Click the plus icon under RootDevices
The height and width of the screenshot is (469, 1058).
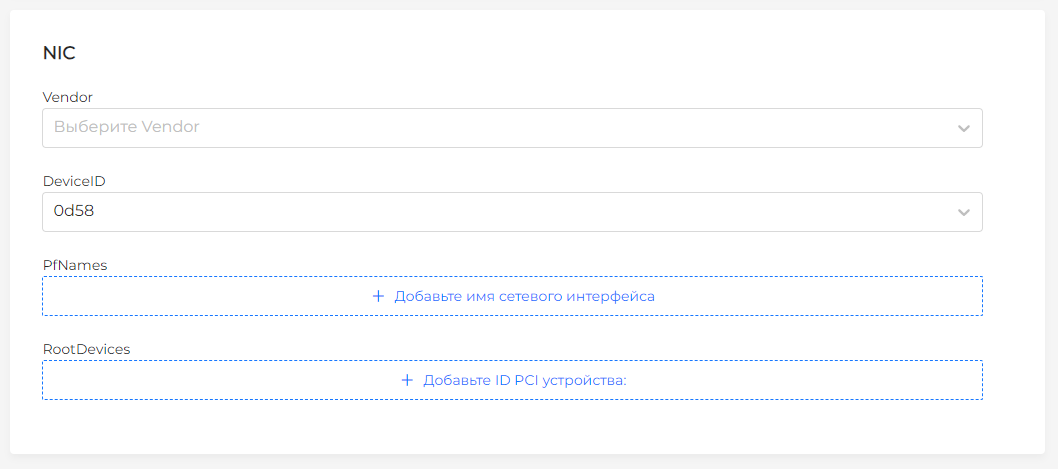pos(407,381)
